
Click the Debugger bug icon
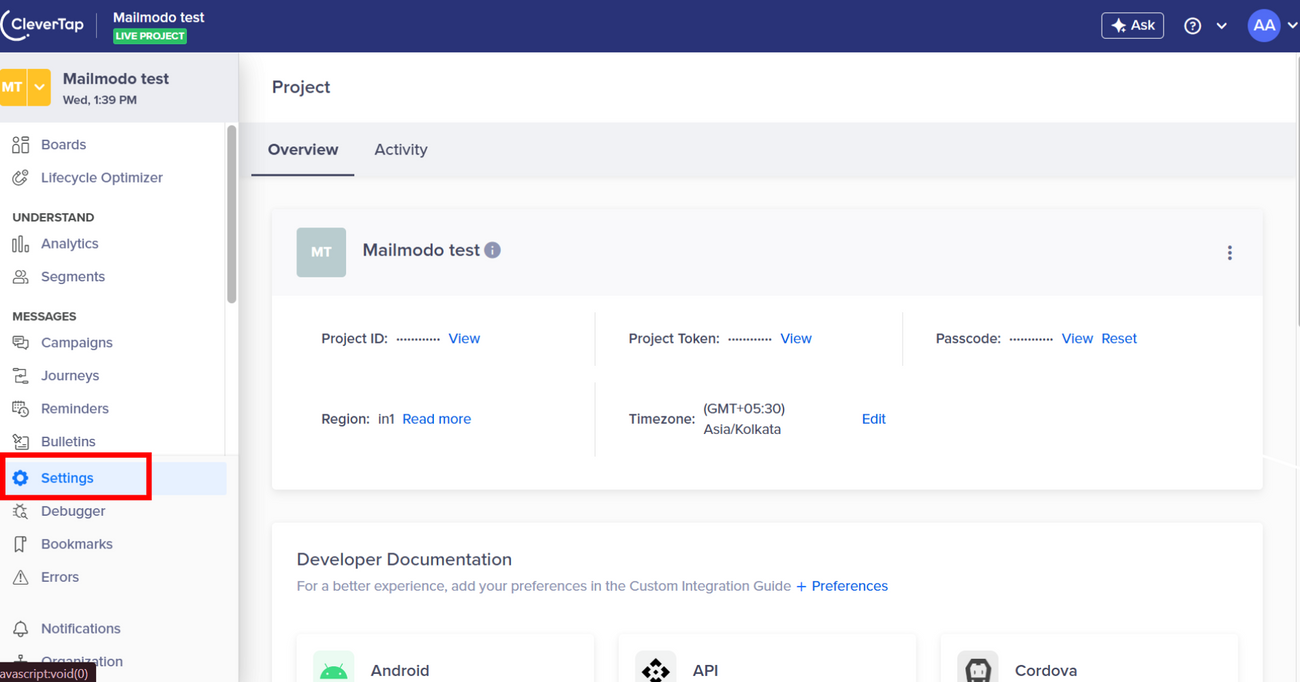20,511
